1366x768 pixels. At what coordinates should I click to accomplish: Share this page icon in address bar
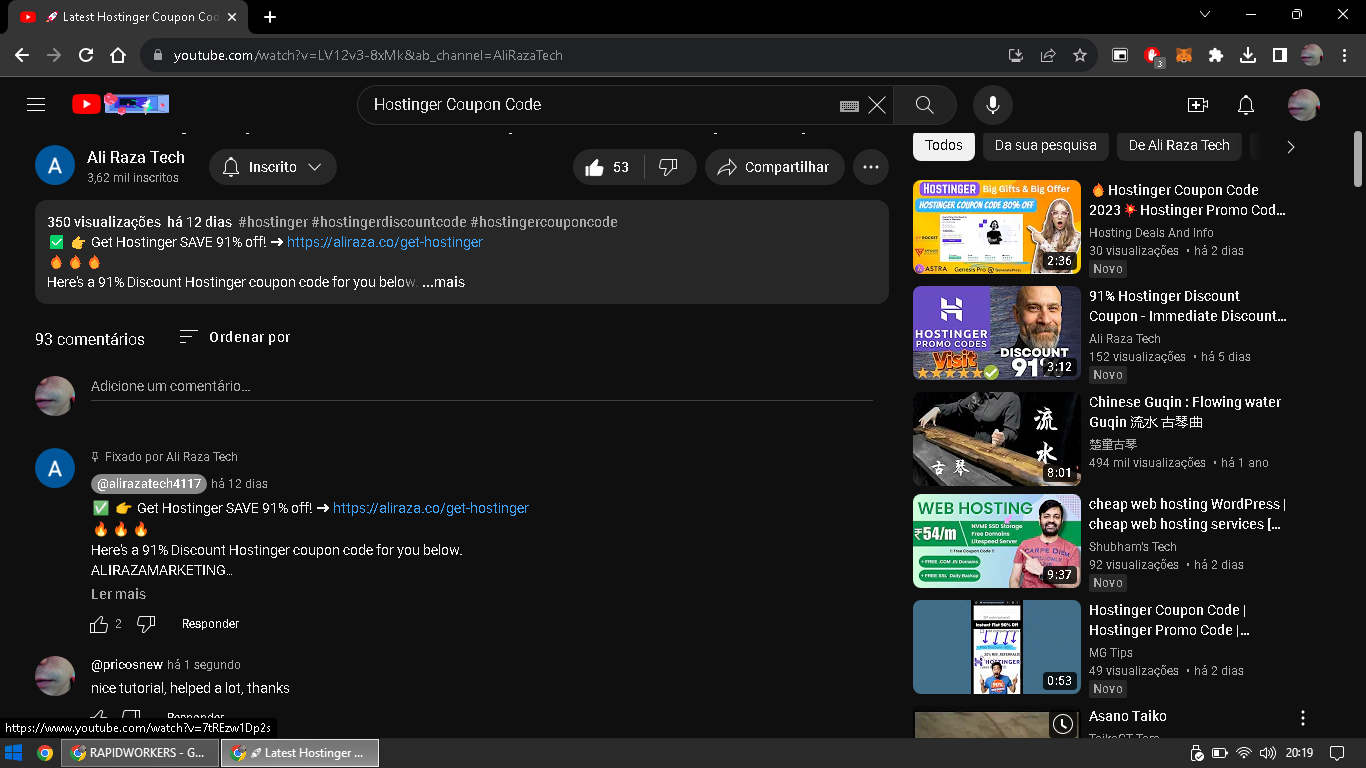pos(1048,55)
